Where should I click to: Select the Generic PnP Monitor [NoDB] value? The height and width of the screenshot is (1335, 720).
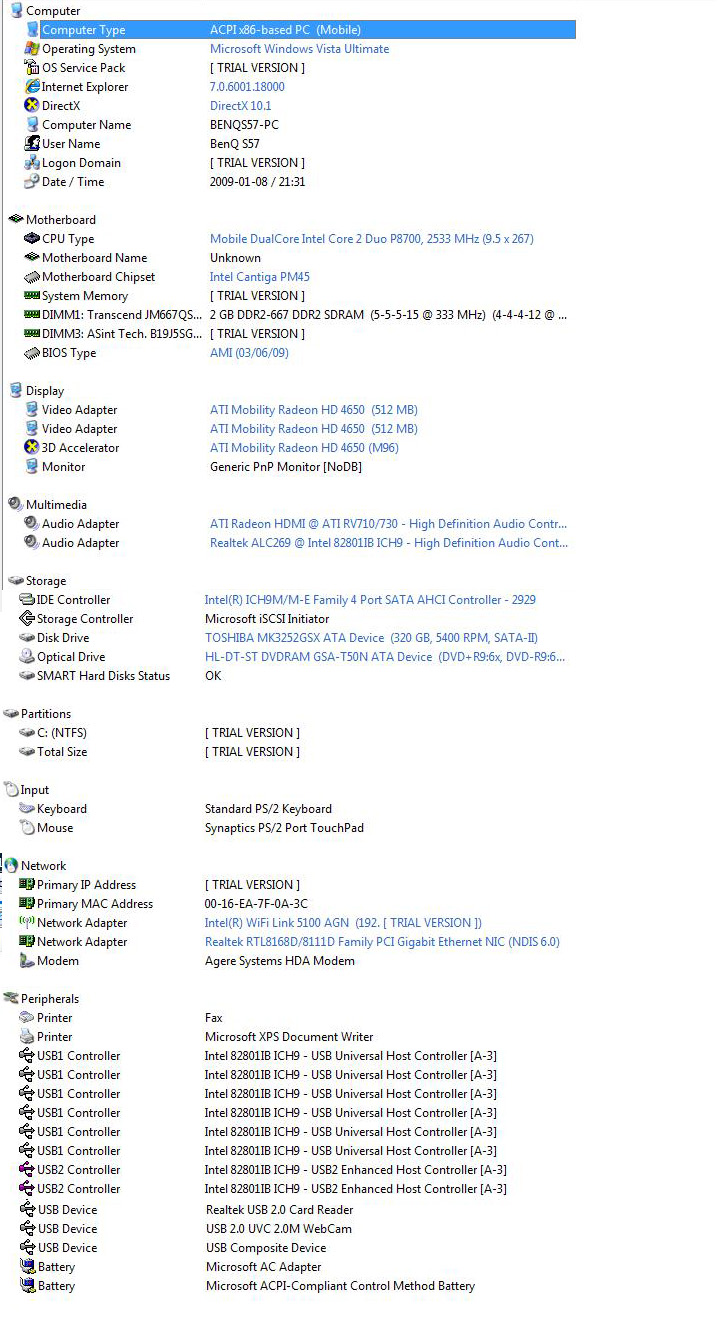click(286, 467)
